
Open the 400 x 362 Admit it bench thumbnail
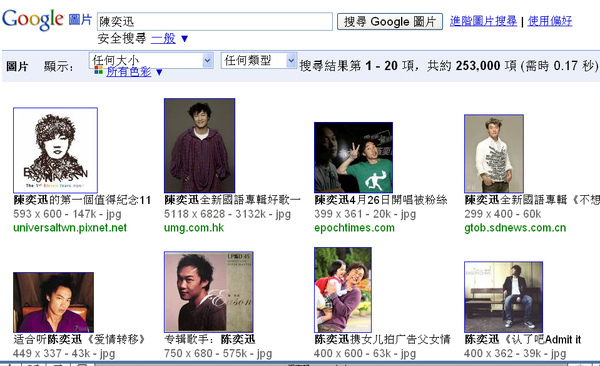coord(503,297)
